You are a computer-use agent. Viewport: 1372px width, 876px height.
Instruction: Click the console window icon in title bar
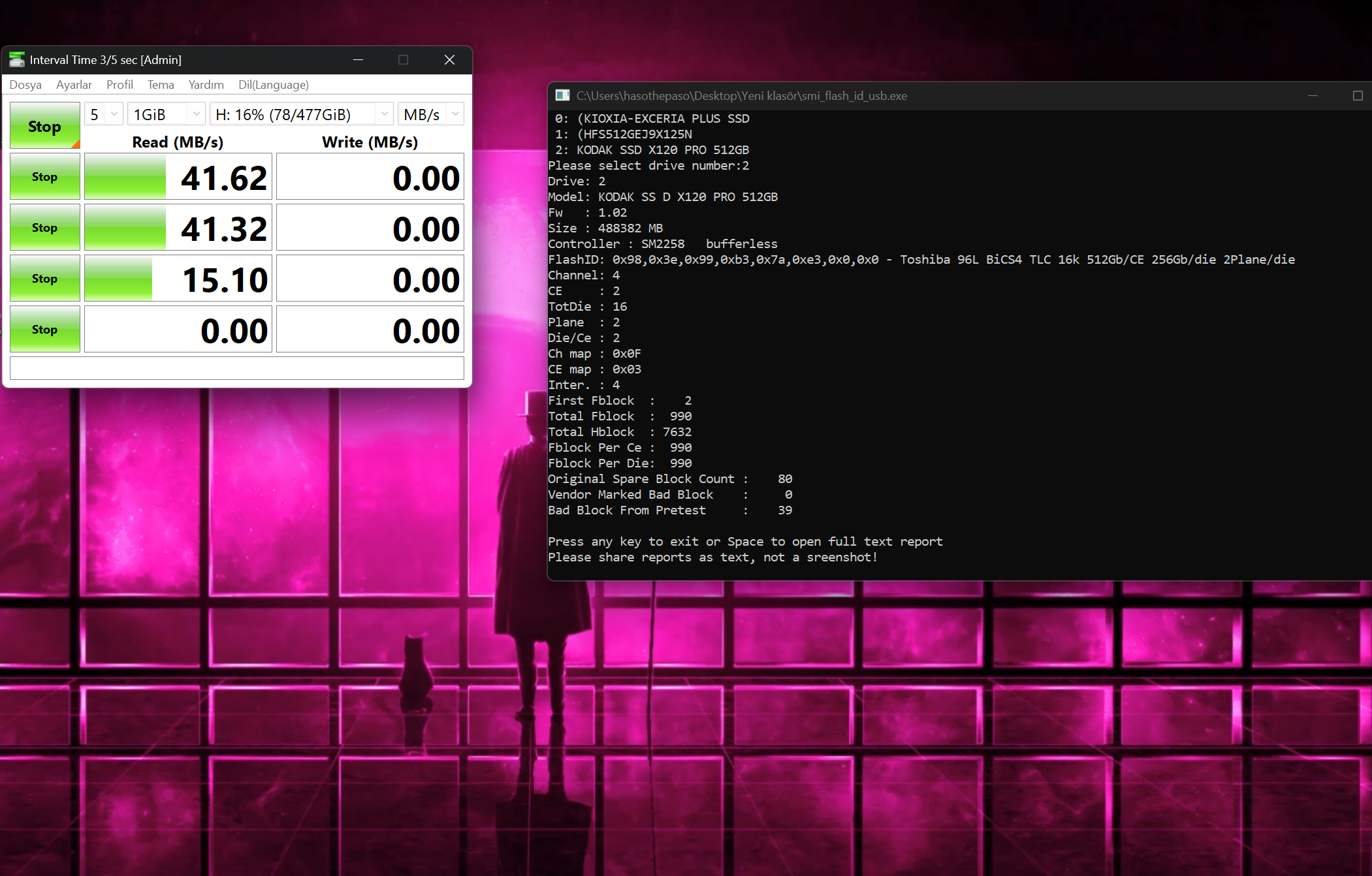pyautogui.click(x=562, y=96)
